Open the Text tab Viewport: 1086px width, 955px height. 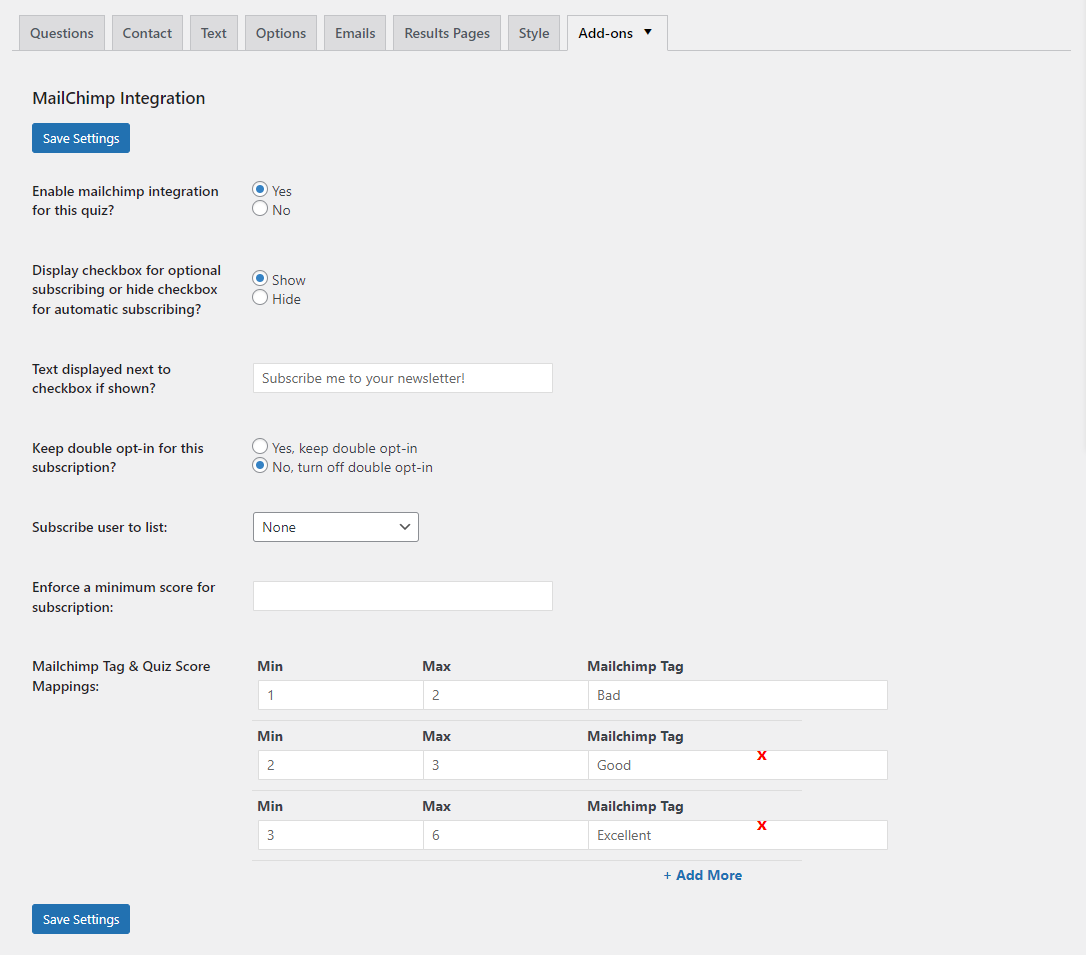pyautogui.click(x=213, y=33)
